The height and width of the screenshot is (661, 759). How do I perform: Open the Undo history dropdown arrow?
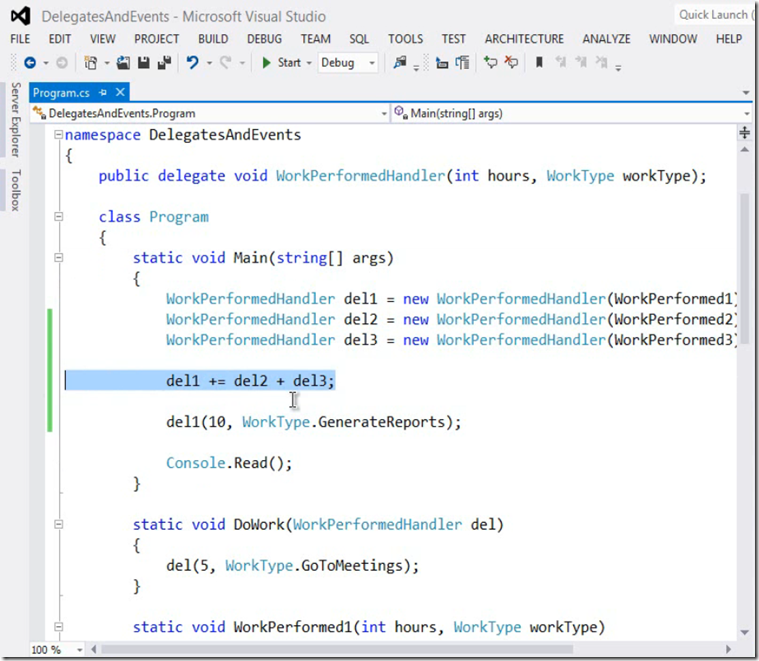pyautogui.click(x=209, y=63)
